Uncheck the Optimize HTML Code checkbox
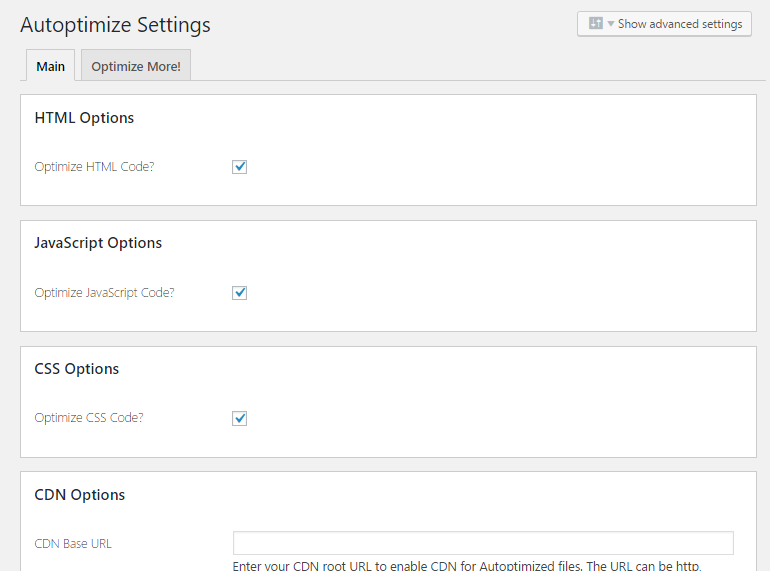770x571 pixels. tap(240, 167)
